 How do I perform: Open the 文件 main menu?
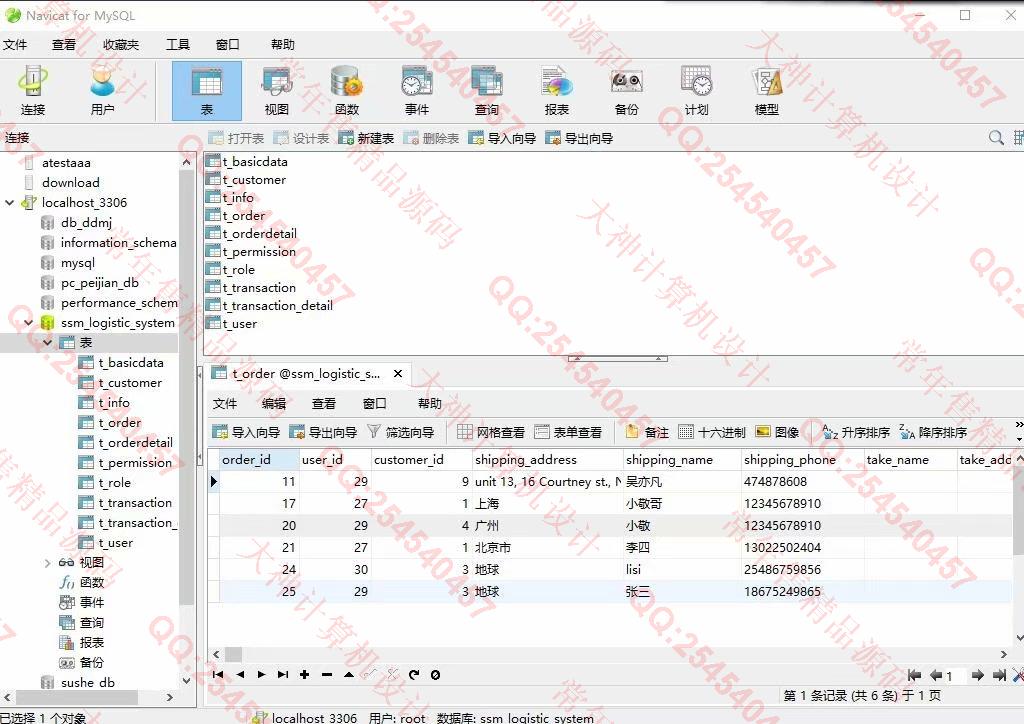coord(15,44)
